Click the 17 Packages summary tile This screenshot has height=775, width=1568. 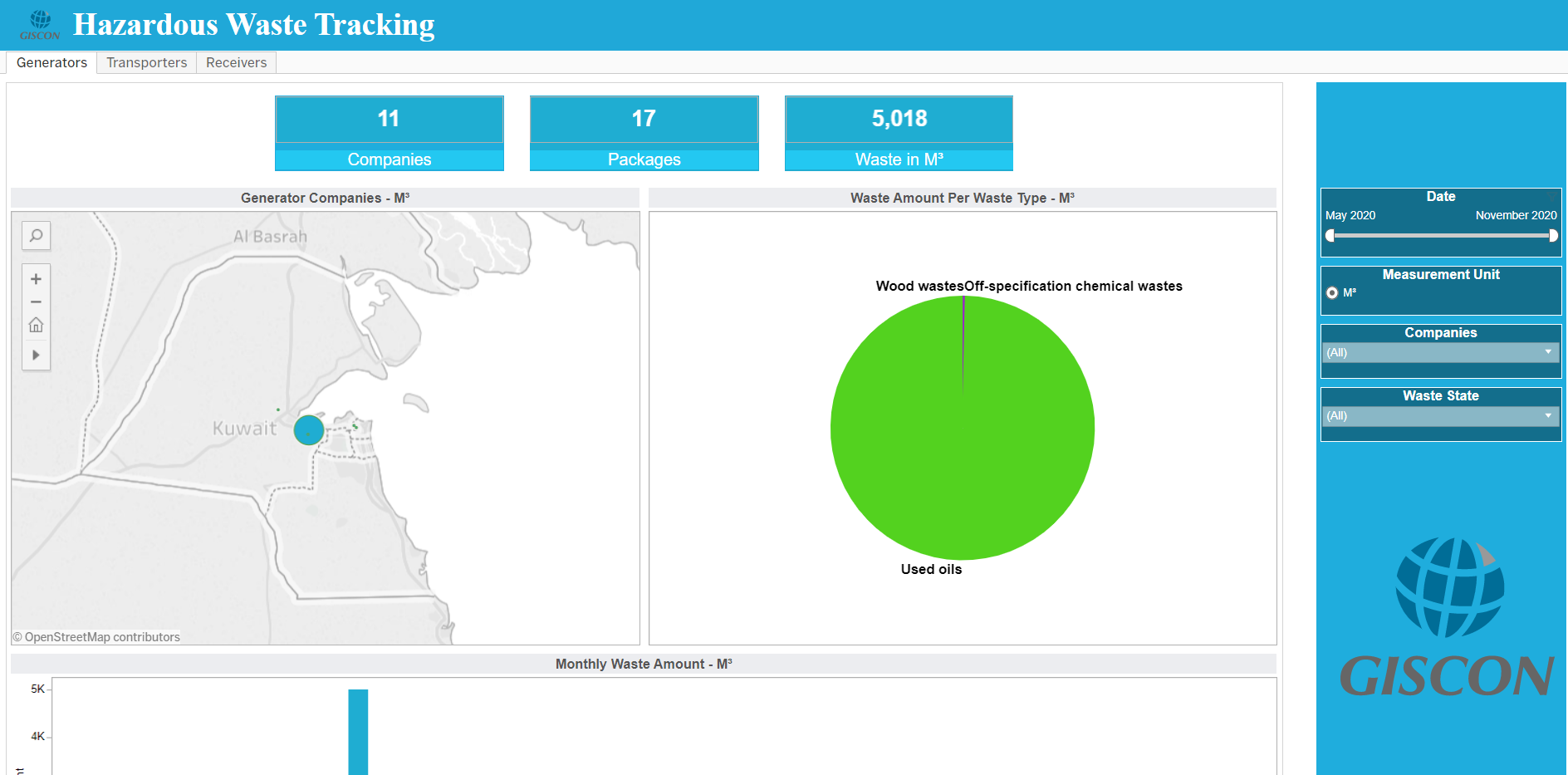click(644, 133)
